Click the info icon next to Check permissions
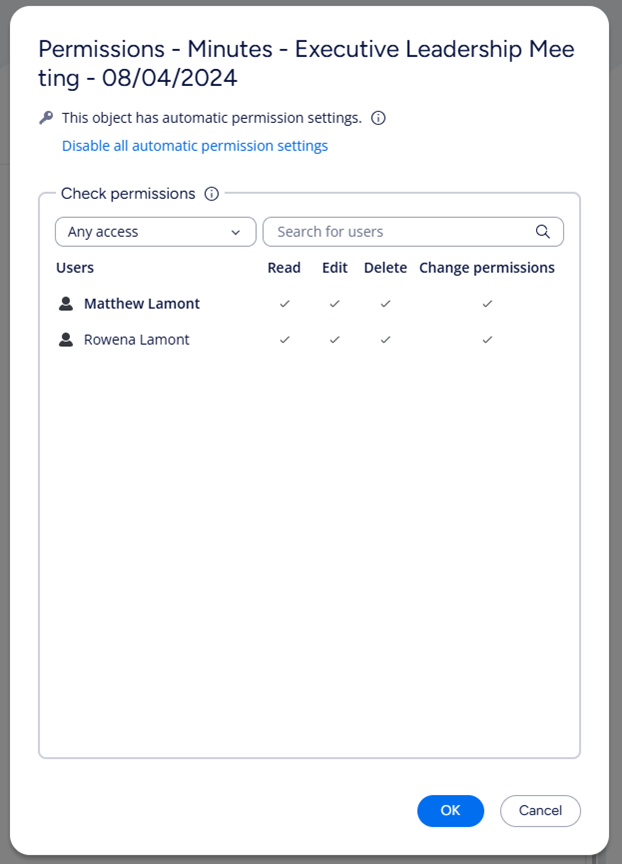622x864 pixels. pyautogui.click(x=212, y=194)
